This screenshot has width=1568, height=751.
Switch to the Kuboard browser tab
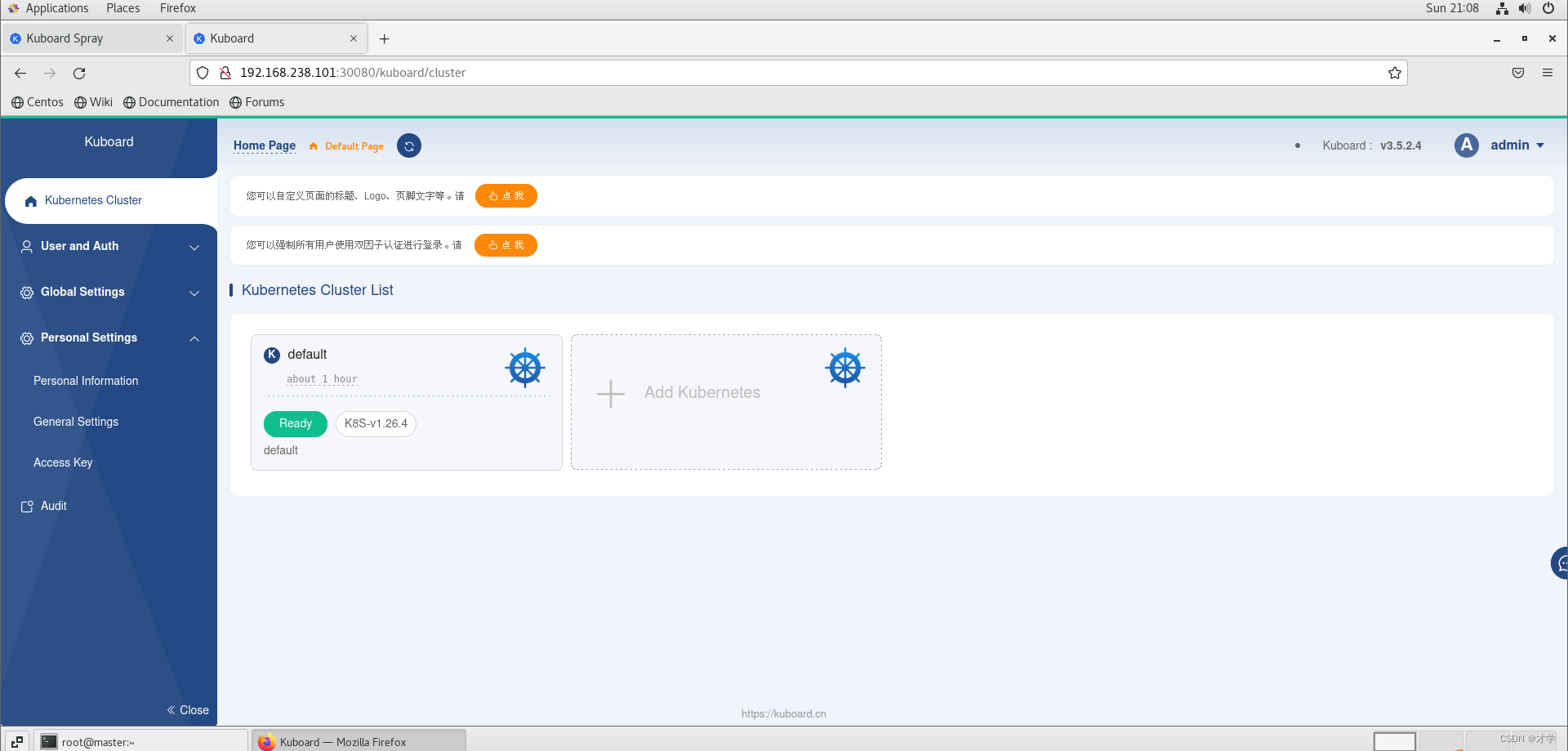[x=276, y=38]
